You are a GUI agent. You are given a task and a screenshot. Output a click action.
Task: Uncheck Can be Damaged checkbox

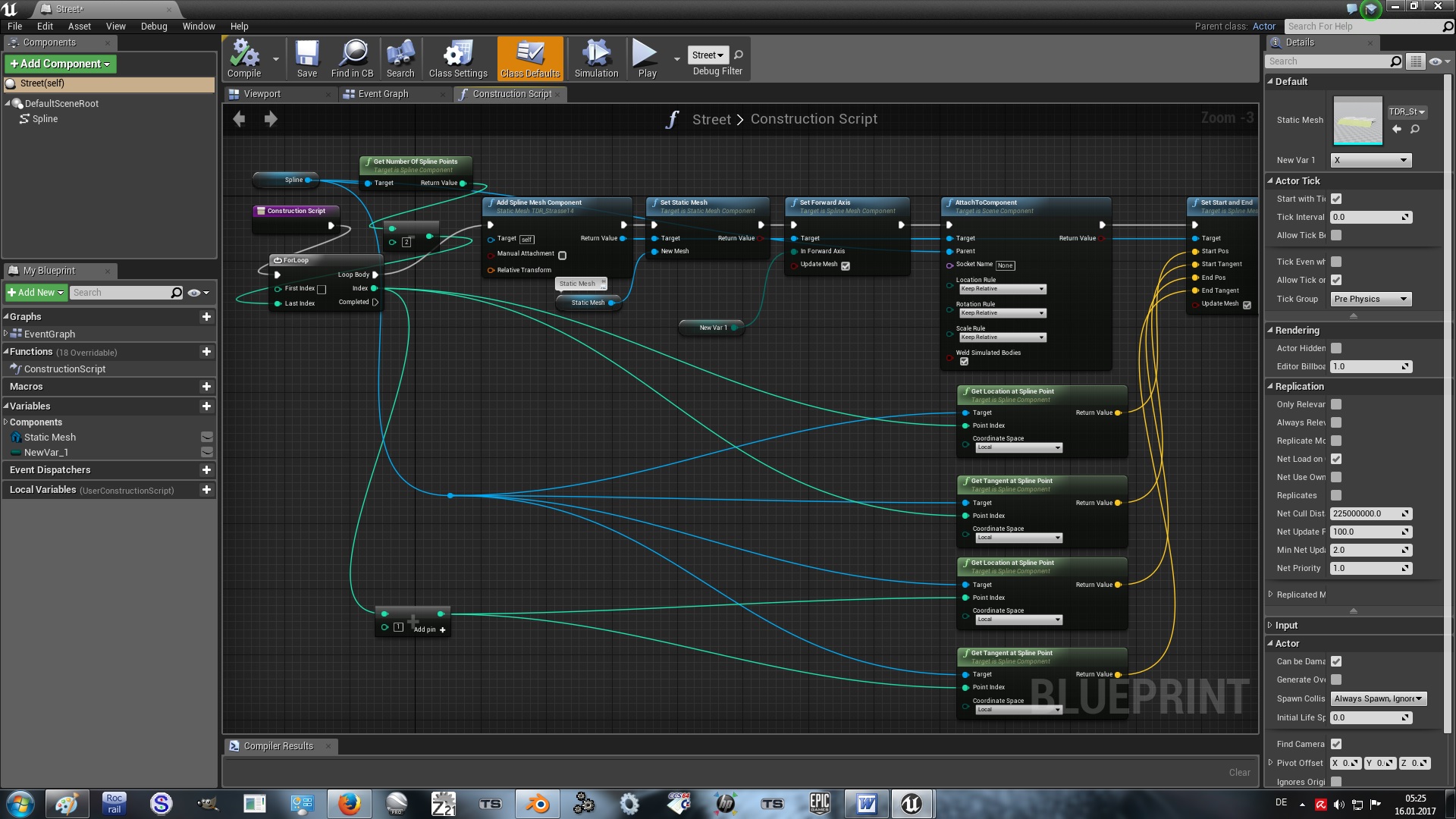1336,661
